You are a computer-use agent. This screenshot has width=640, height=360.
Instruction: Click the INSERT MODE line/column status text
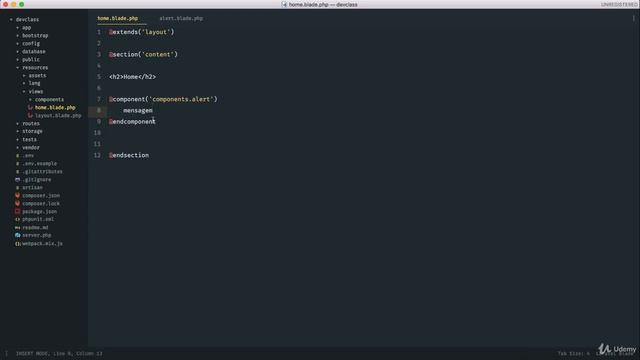coord(59,353)
